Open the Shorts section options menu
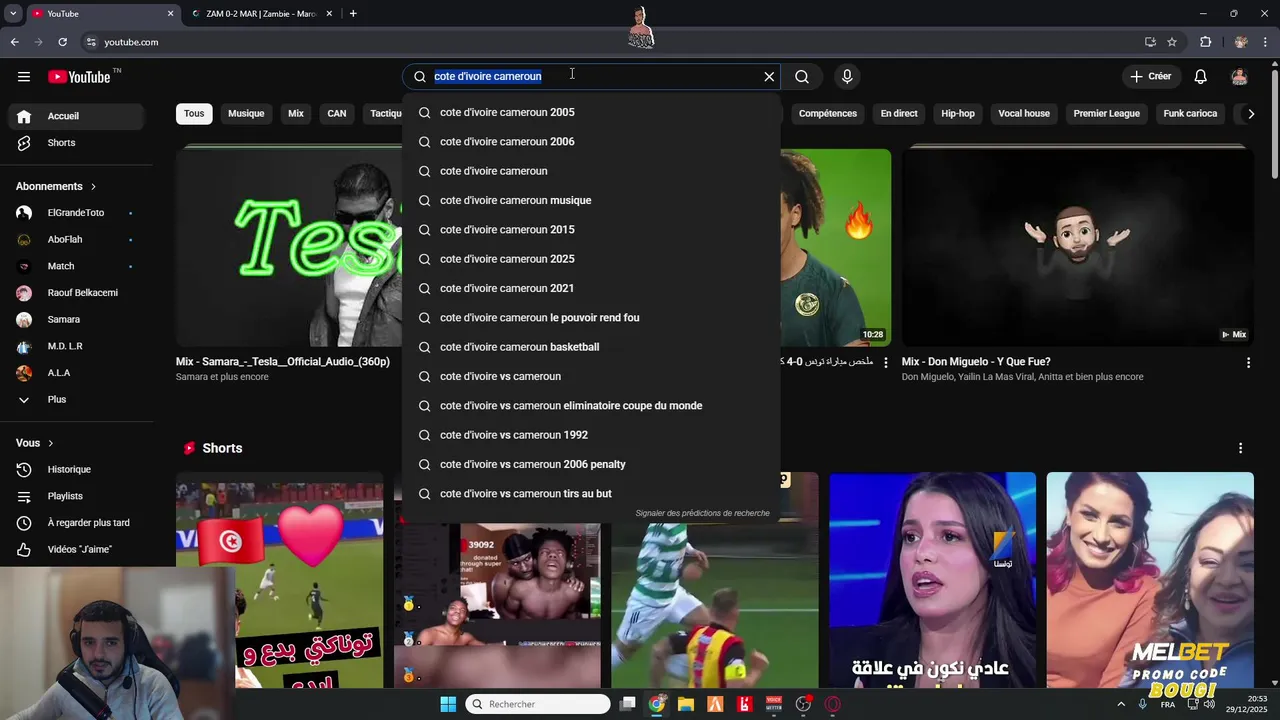This screenshot has width=1280, height=720. pyautogui.click(x=1240, y=449)
